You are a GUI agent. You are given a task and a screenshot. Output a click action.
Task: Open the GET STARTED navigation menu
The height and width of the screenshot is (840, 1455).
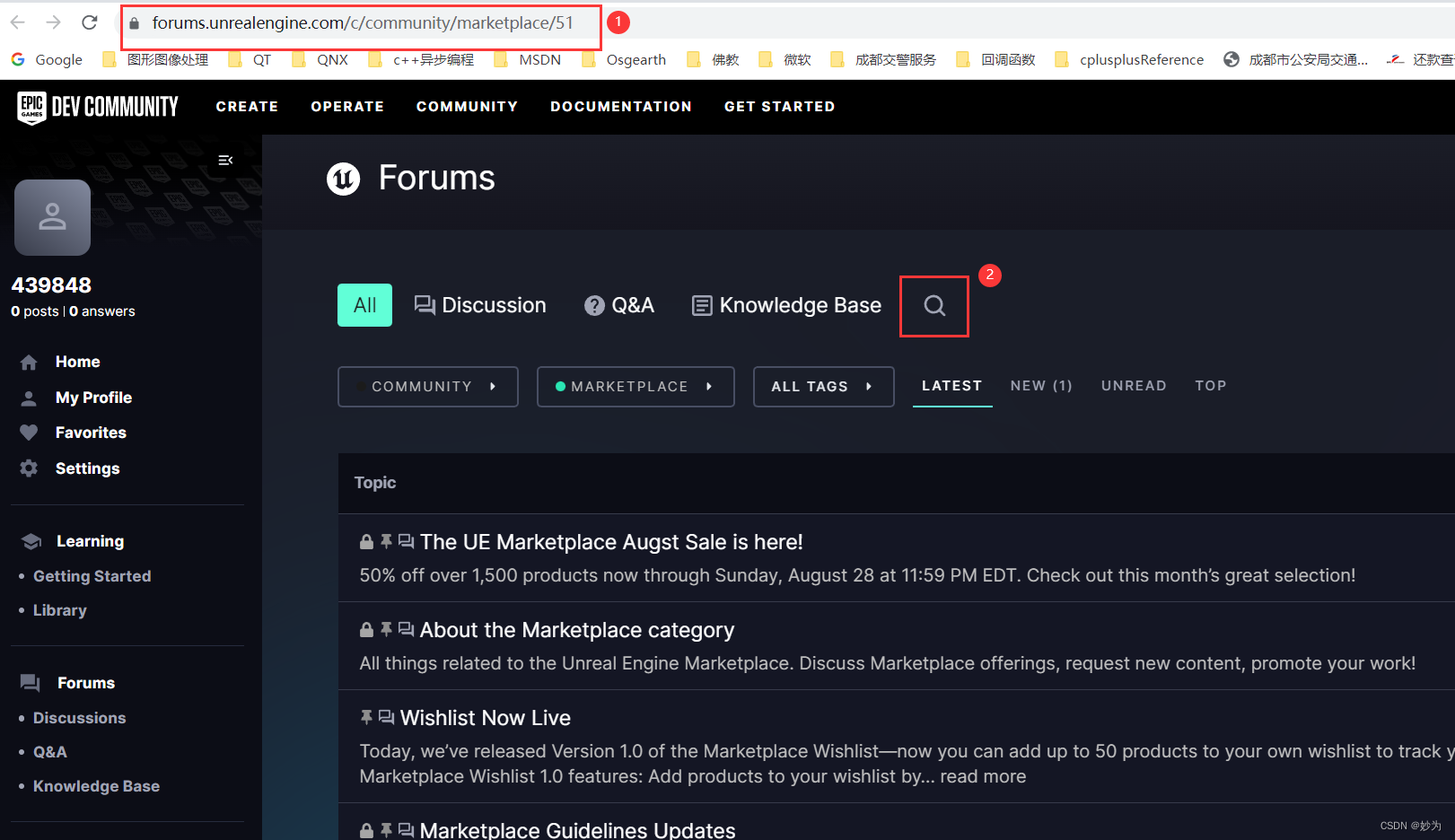tap(780, 107)
